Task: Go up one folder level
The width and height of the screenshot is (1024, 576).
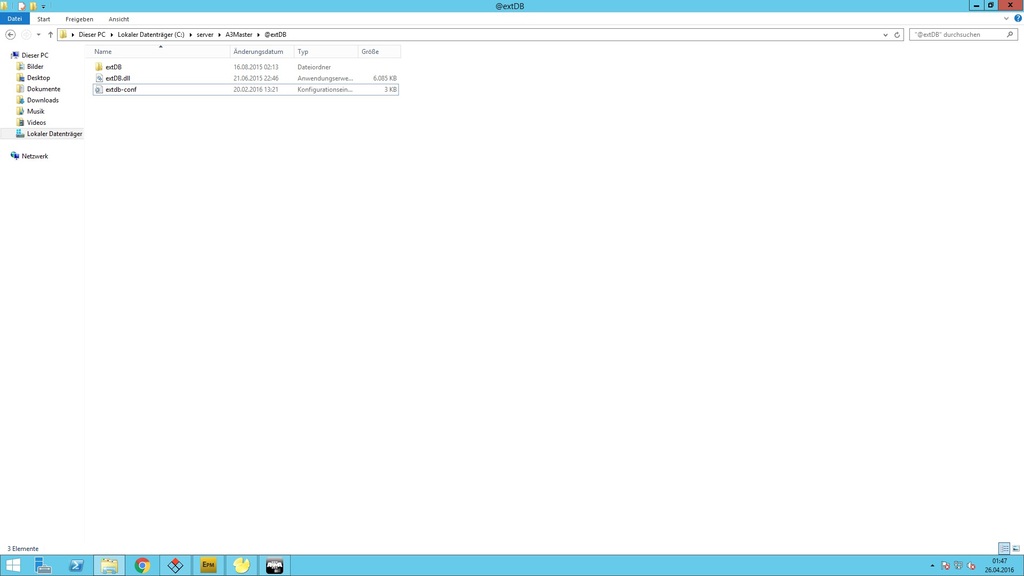Action: click(x=50, y=34)
